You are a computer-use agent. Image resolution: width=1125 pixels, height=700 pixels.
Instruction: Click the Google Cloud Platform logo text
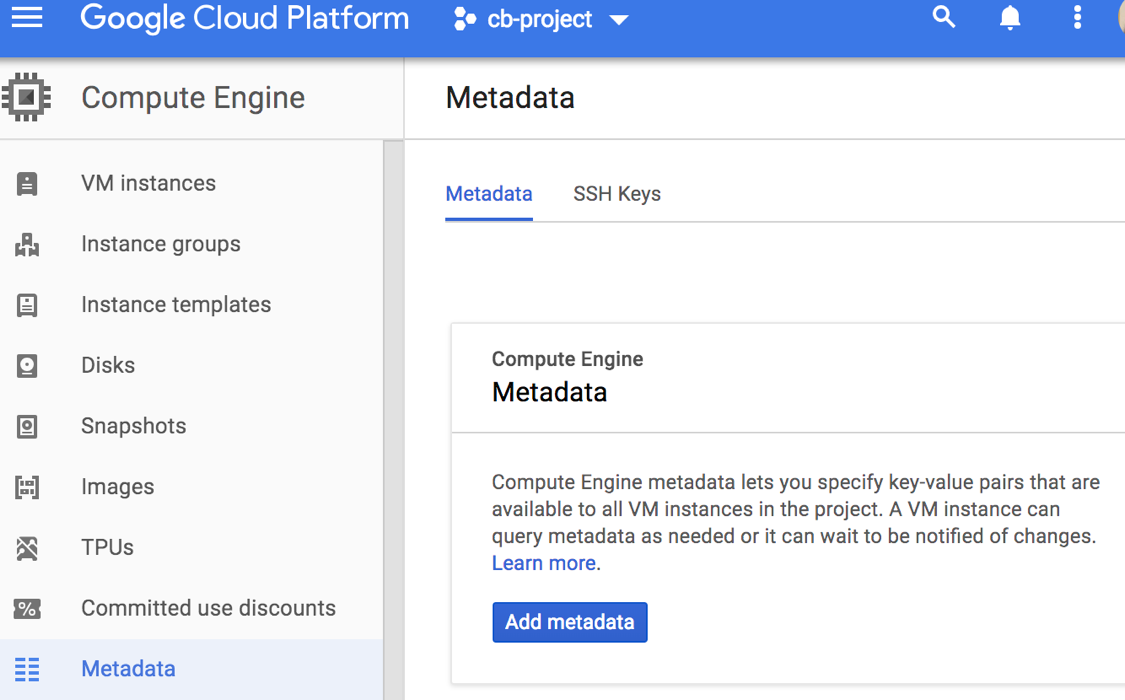[244, 18]
